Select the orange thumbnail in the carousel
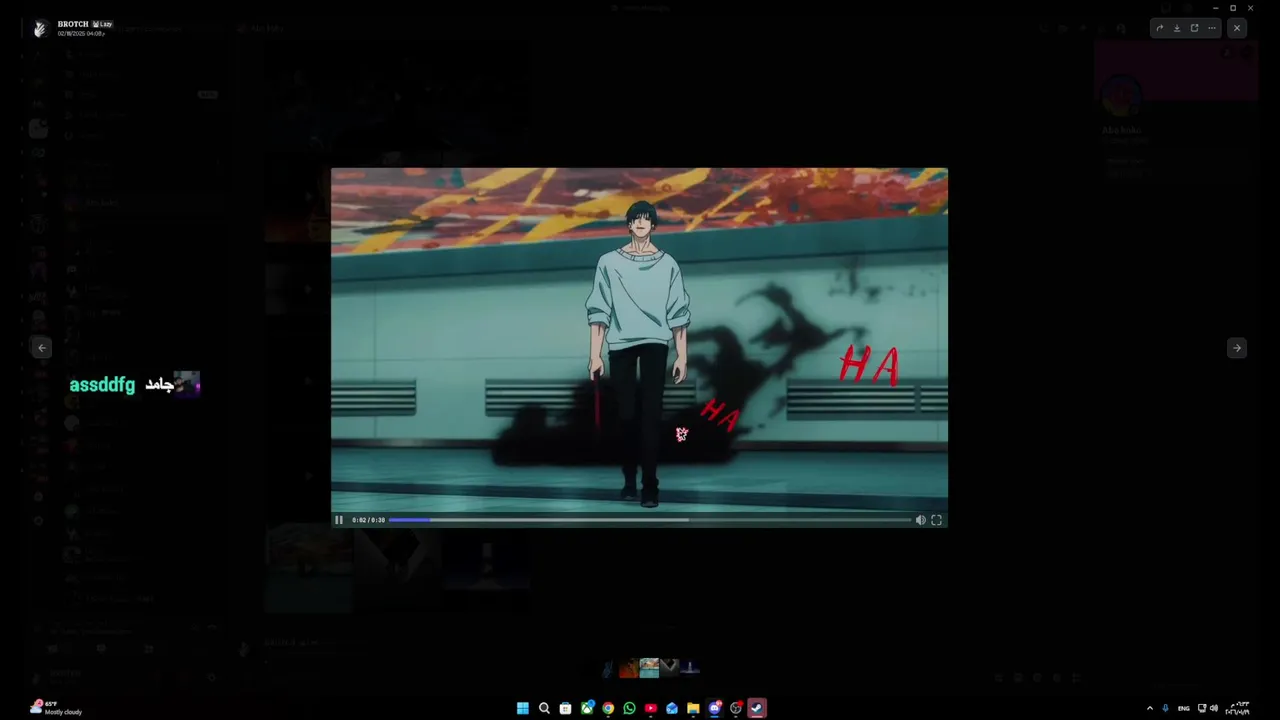This screenshot has height=720, width=1280. 628,667
